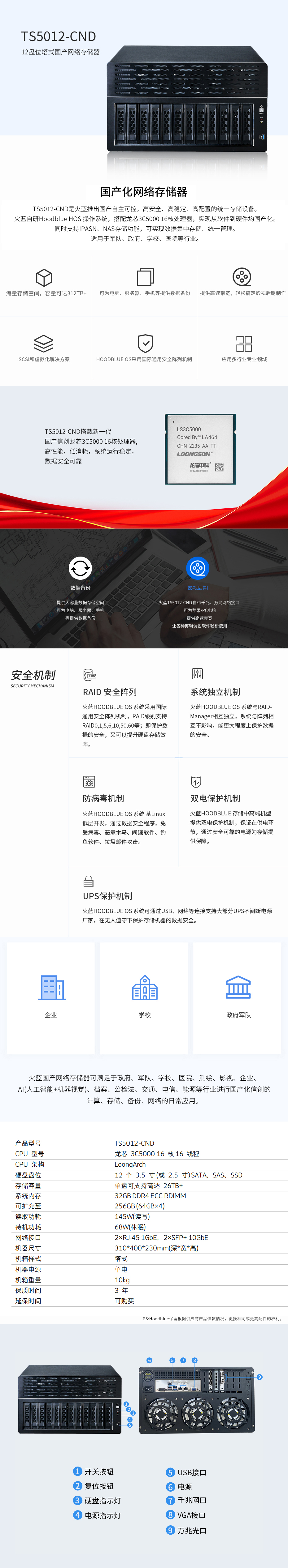Viewport: 288px width, 1568px height.
Task: Click the school building icon for 学校
Action: 145,987
